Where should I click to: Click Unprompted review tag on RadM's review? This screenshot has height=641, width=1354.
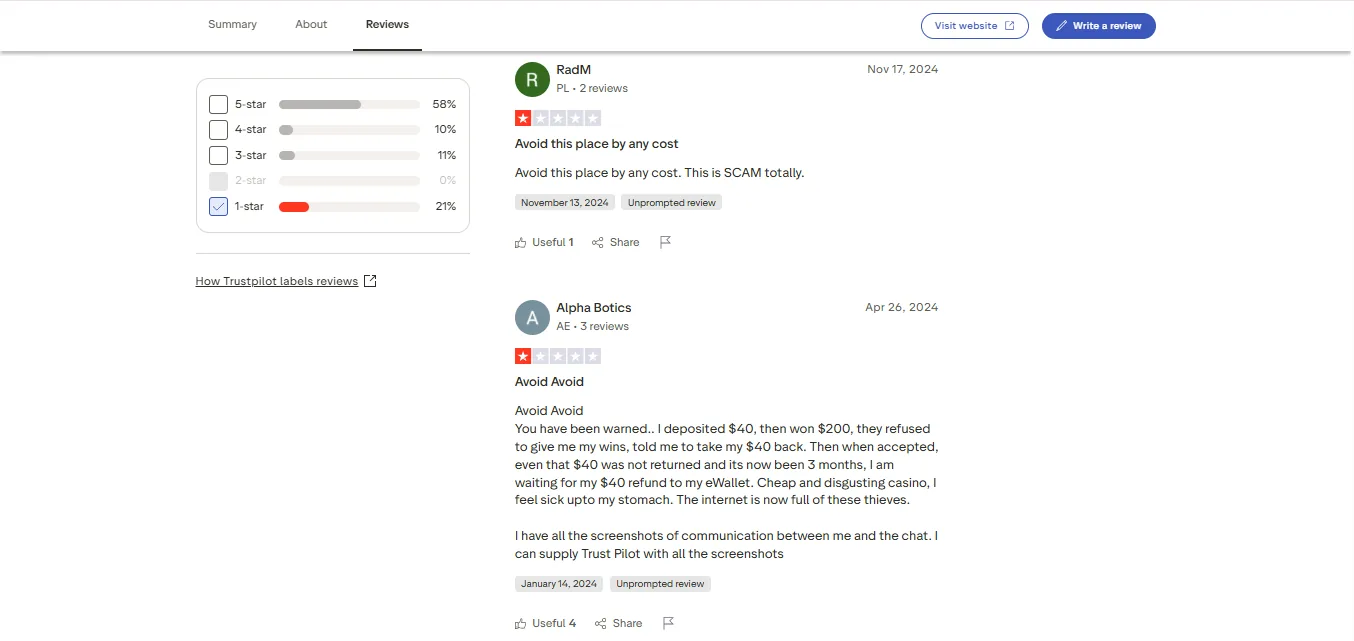[x=671, y=202]
